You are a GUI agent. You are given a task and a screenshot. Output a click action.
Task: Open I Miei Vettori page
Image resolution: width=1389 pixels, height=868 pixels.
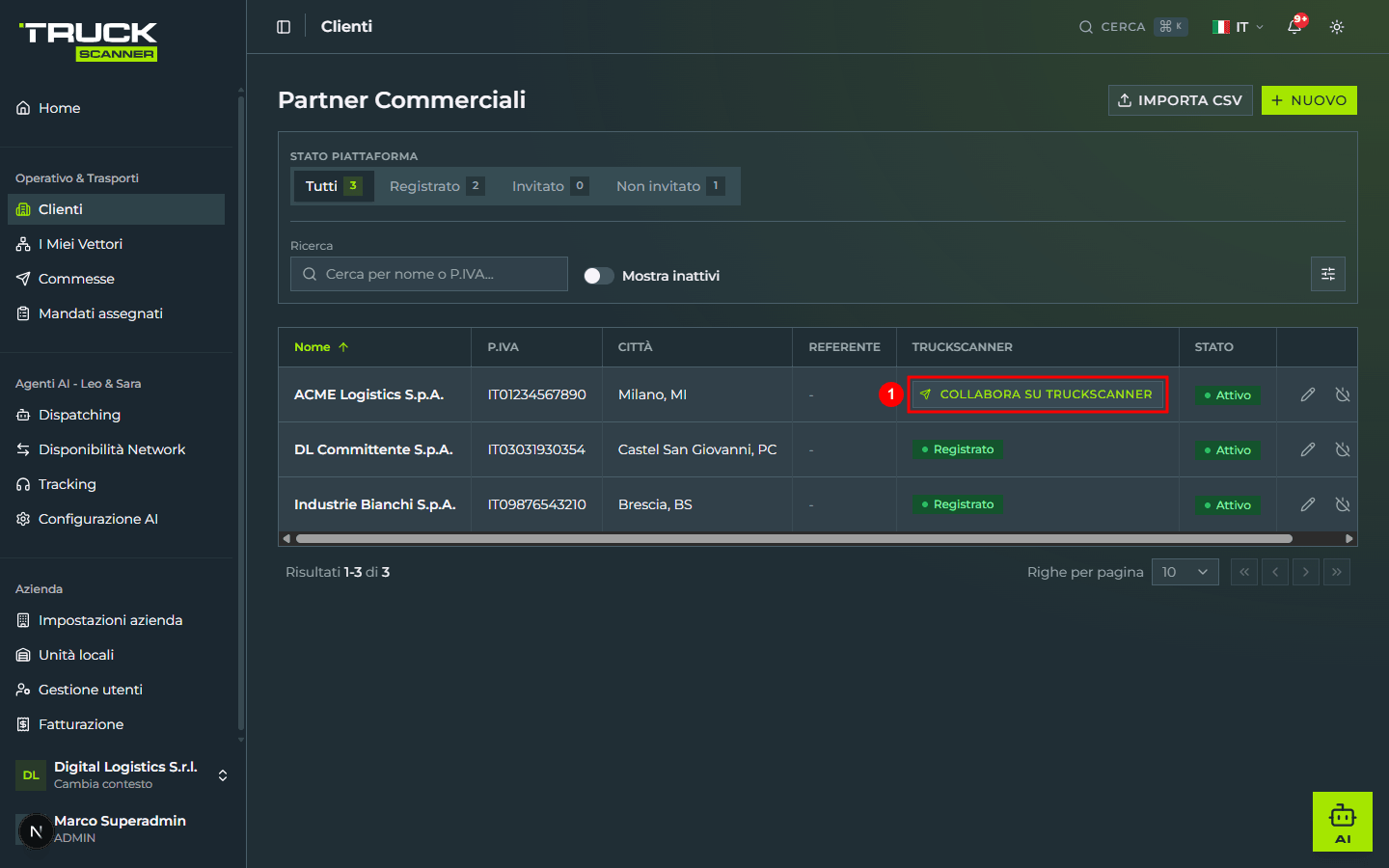pyautogui.click(x=116, y=244)
